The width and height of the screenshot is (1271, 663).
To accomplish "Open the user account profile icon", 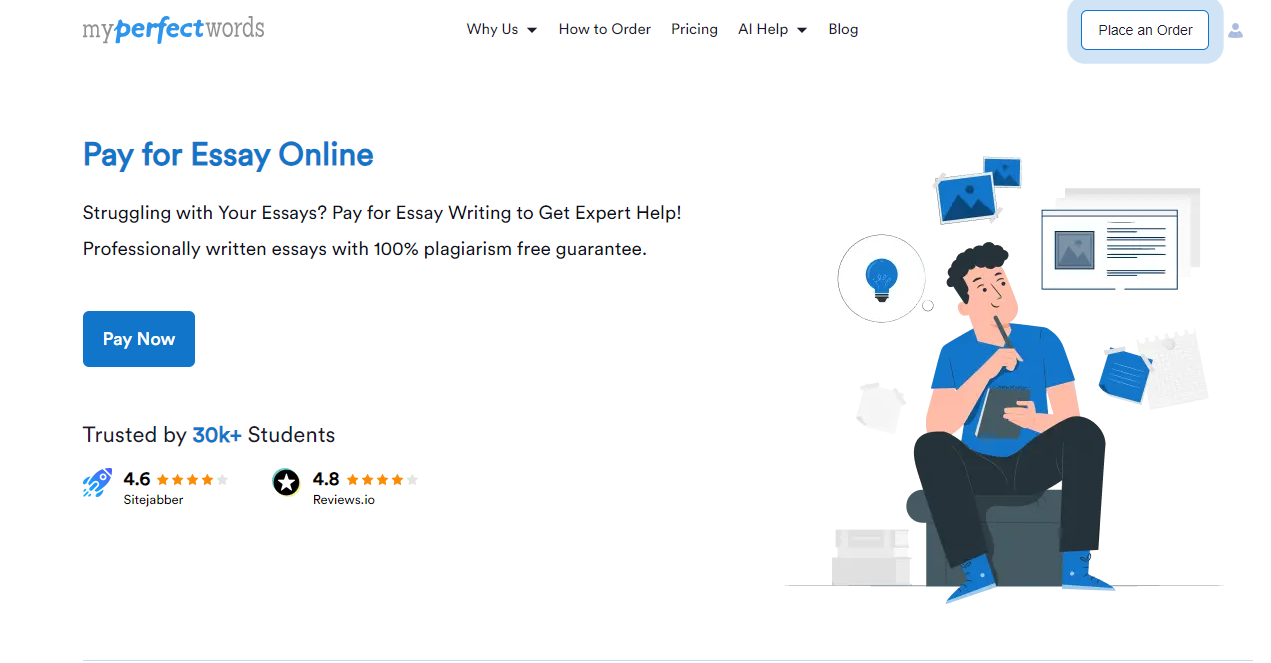I will (x=1235, y=30).
